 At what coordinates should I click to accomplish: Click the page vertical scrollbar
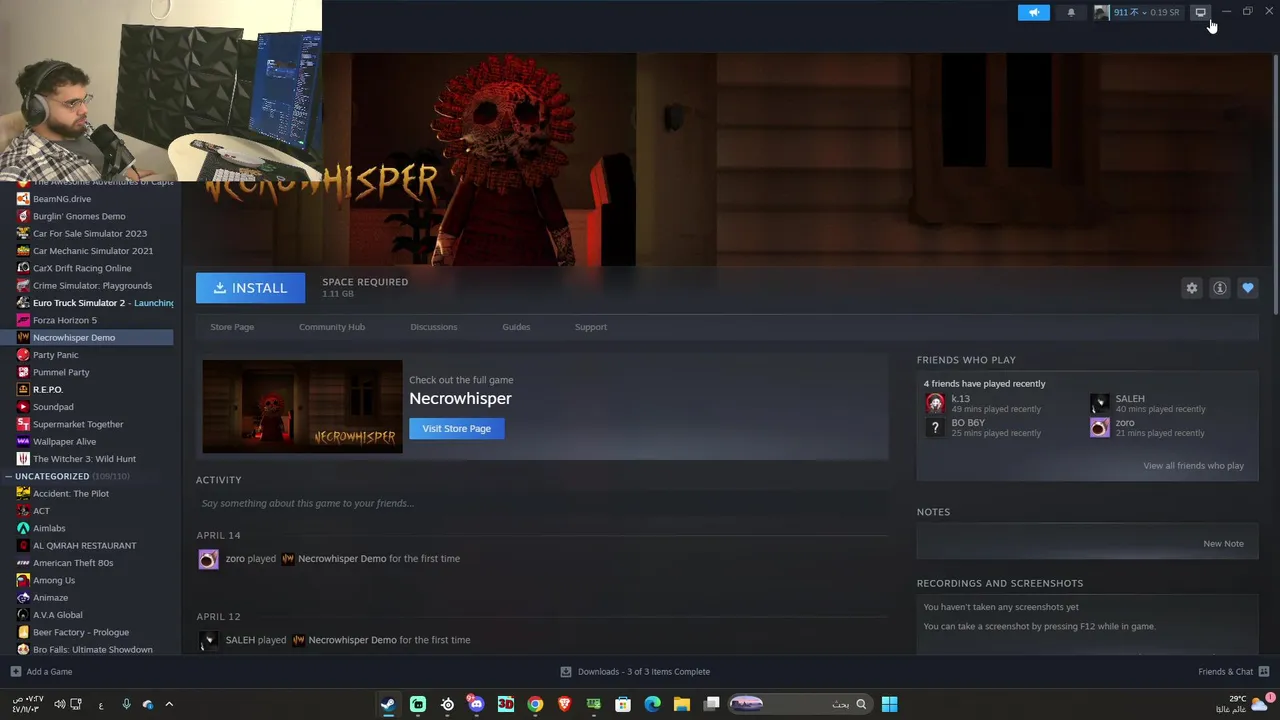coord(1275,185)
